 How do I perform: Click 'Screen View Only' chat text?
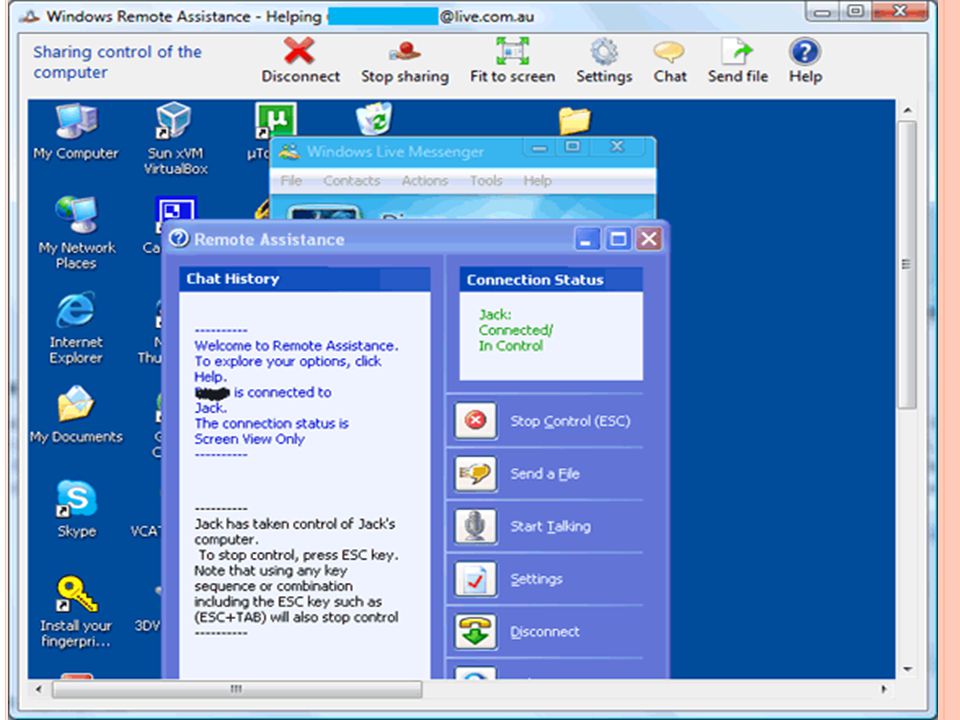tap(249, 439)
